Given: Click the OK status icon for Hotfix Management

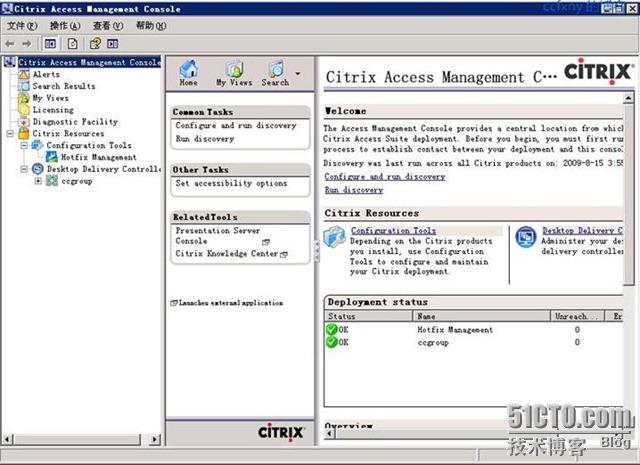Looking at the screenshot, I should [331, 329].
